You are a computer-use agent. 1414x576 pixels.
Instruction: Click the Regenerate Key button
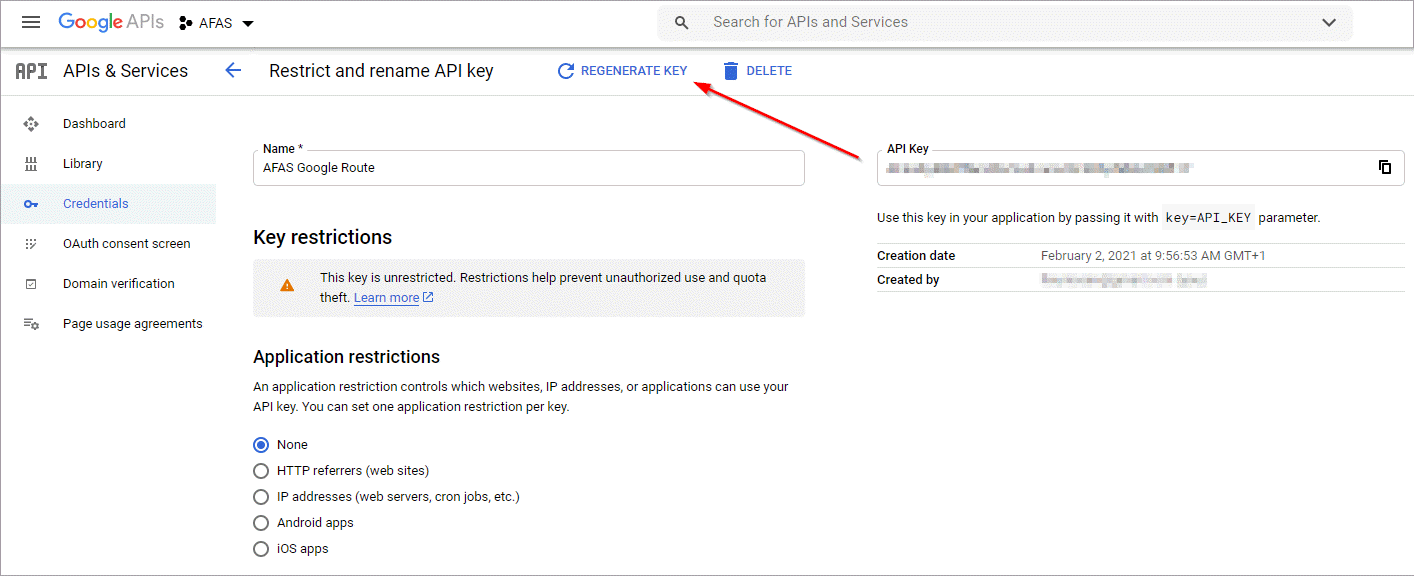coord(622,71)
